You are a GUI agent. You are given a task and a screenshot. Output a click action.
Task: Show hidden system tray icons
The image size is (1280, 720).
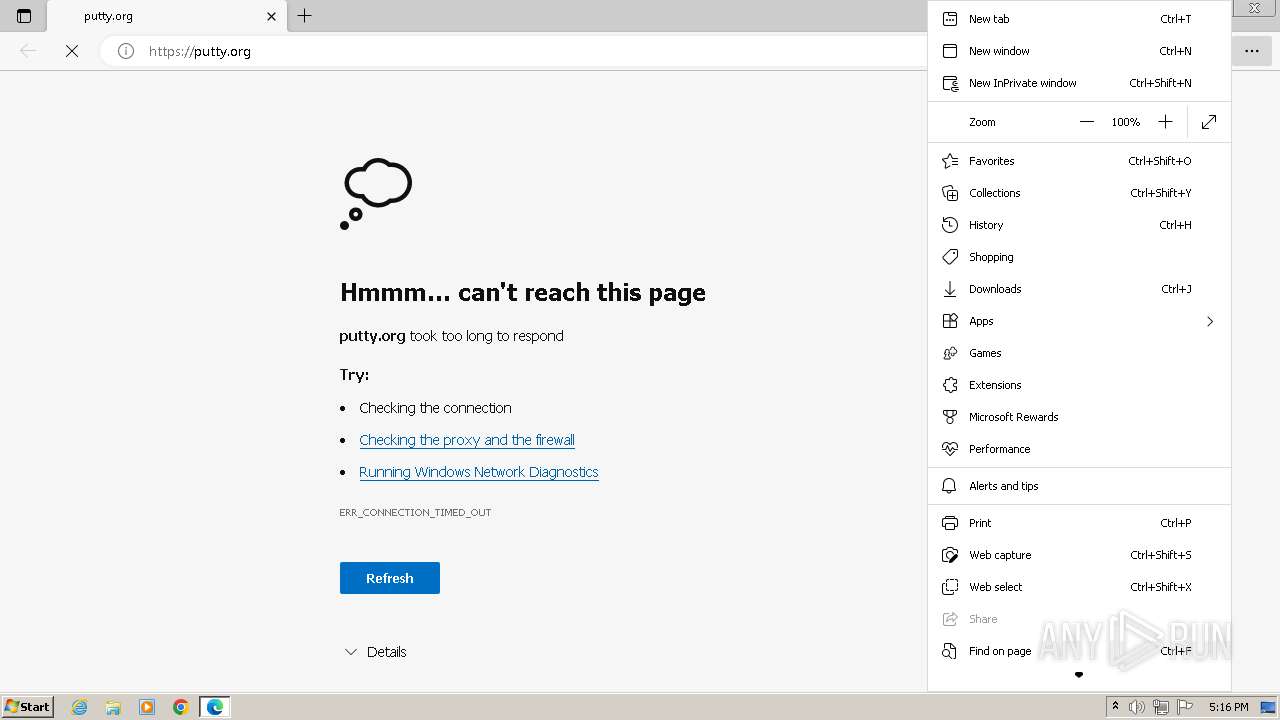[1115, 707]
